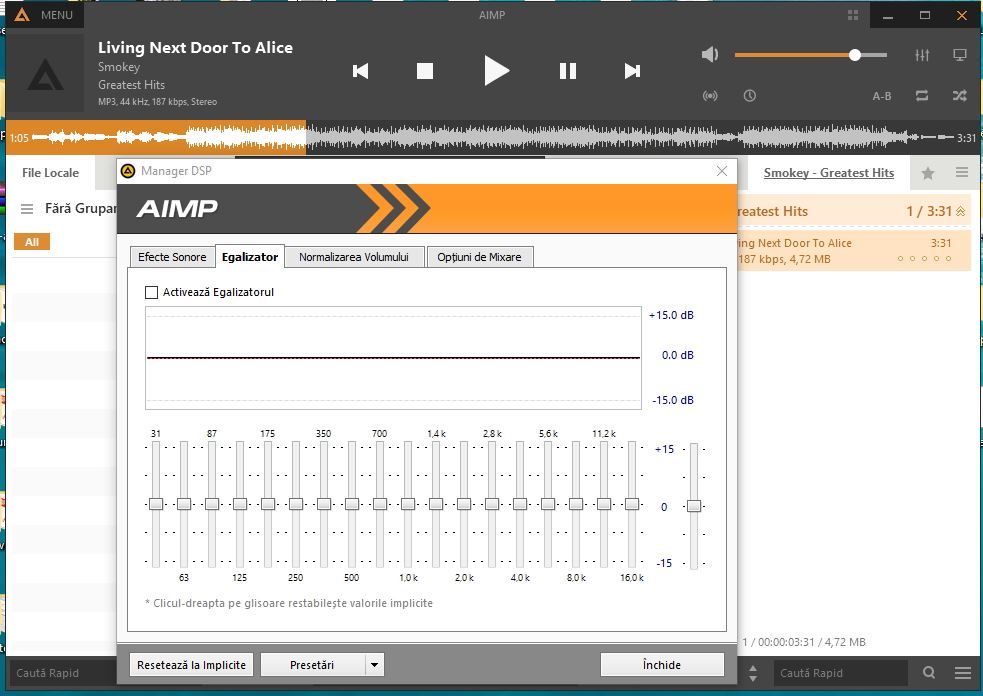
Task: Open the File Locale tab
Action: pyautogui.click(x=50, y=173)
